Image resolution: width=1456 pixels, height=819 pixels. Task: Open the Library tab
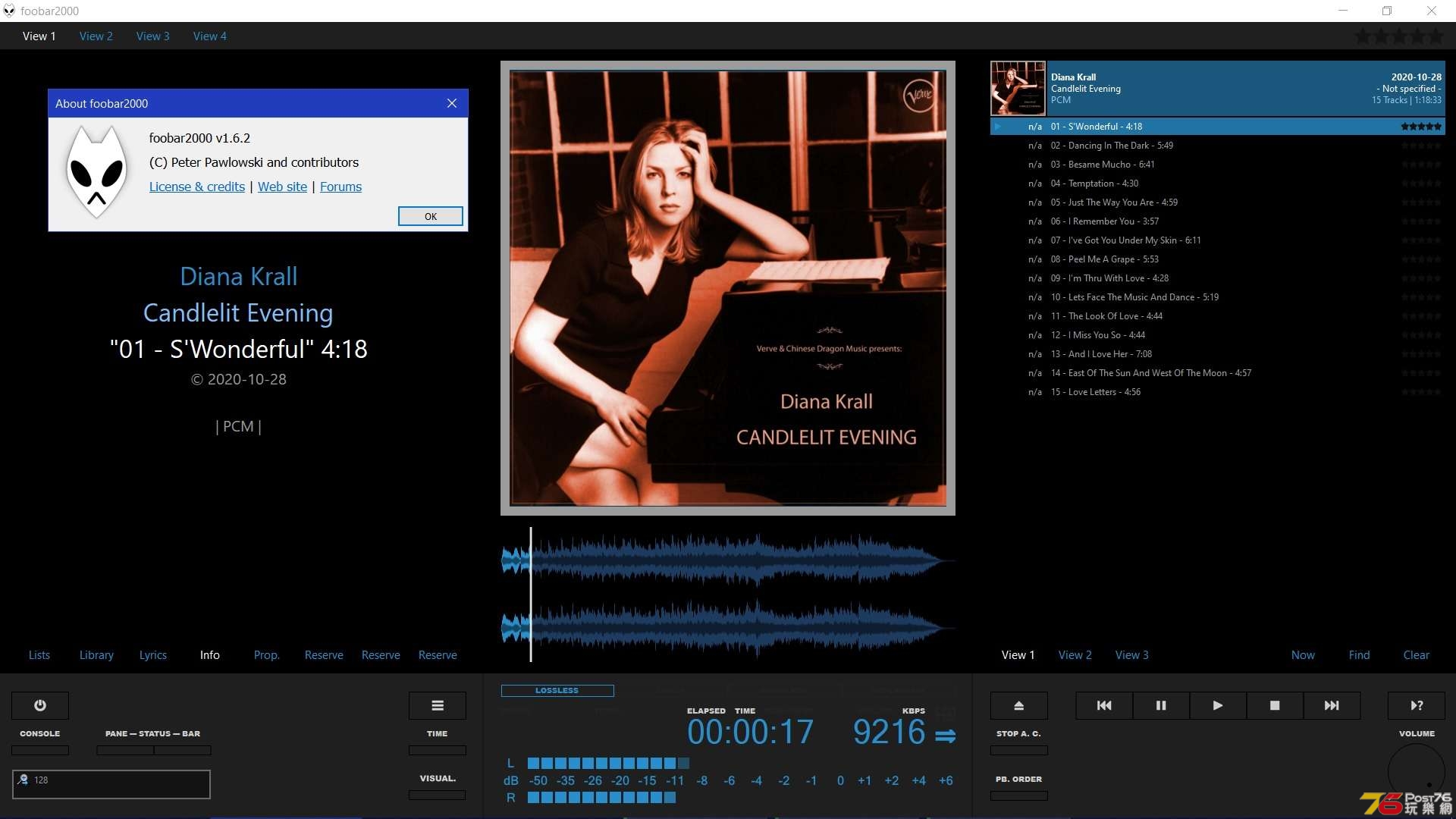pyautogui.click(x=96, y=654)
